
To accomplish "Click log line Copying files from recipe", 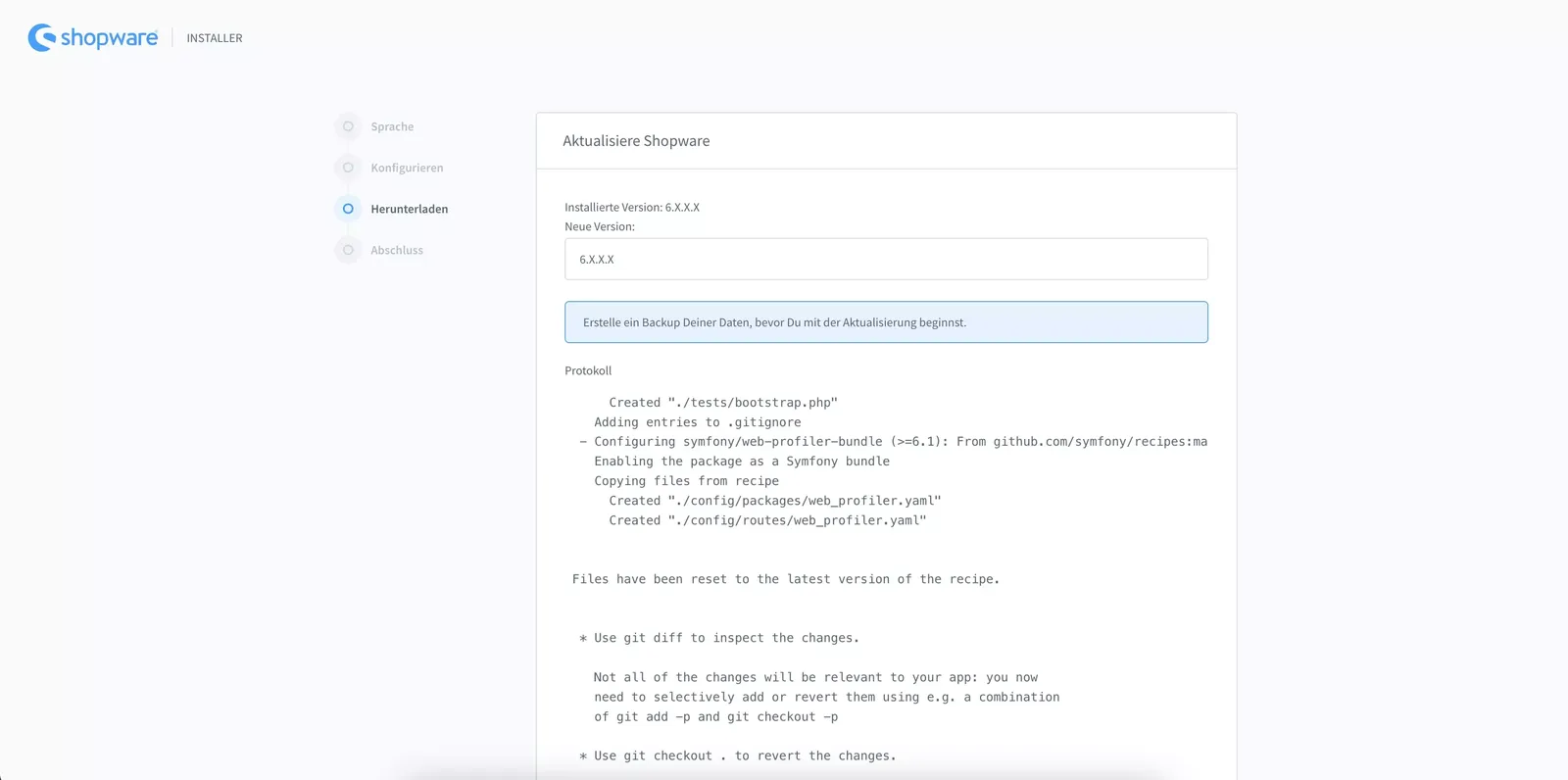I will 686,481.
